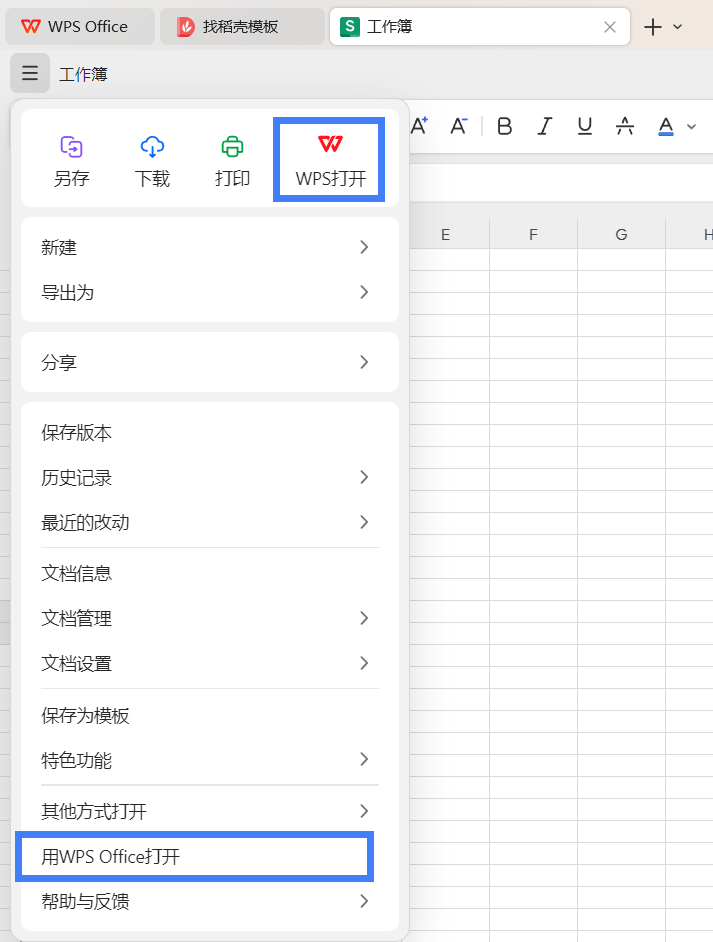
Task: Choose 用WPS Office打开 menu item
Action: coord(194,857)
